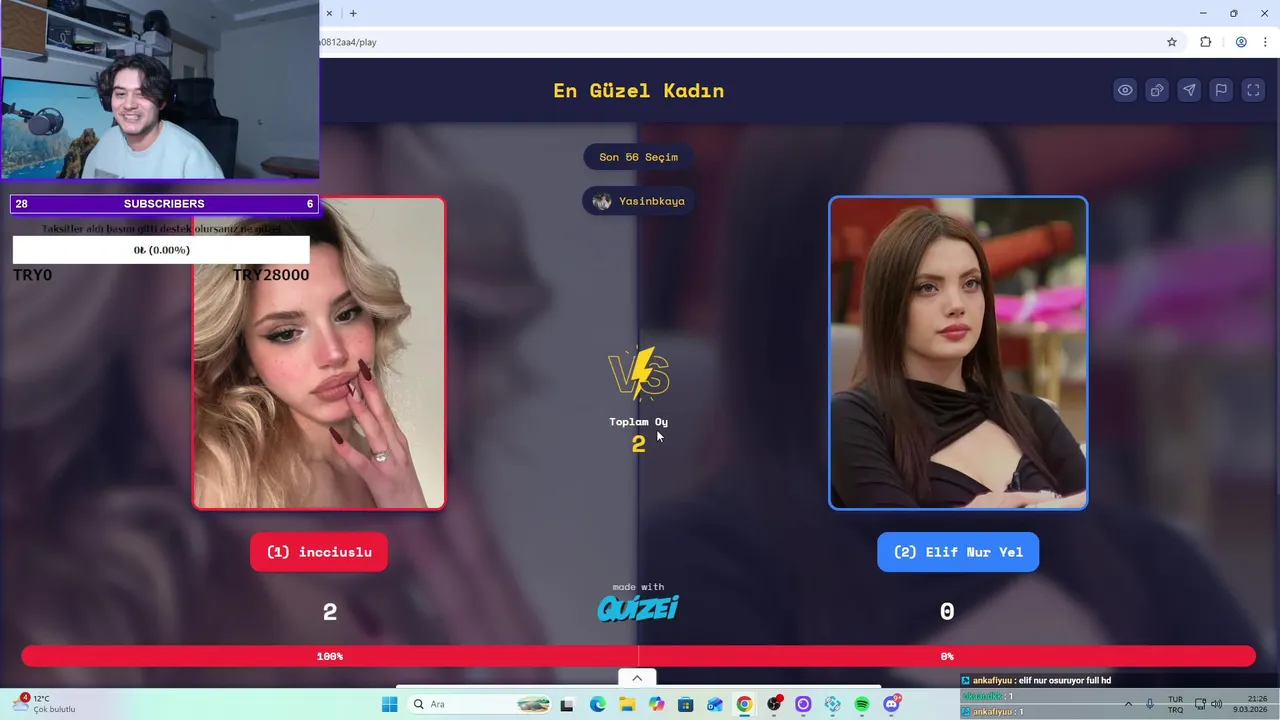
Task: Expand the system tray hidden icons chevron
Action: click(x=1130, y=704)
